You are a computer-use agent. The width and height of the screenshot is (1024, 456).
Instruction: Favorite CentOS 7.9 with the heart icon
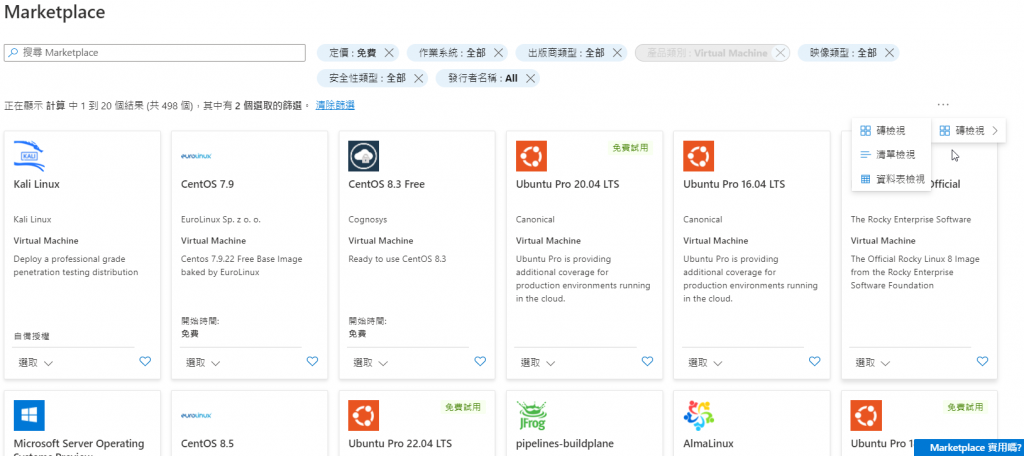pos(312,361)
